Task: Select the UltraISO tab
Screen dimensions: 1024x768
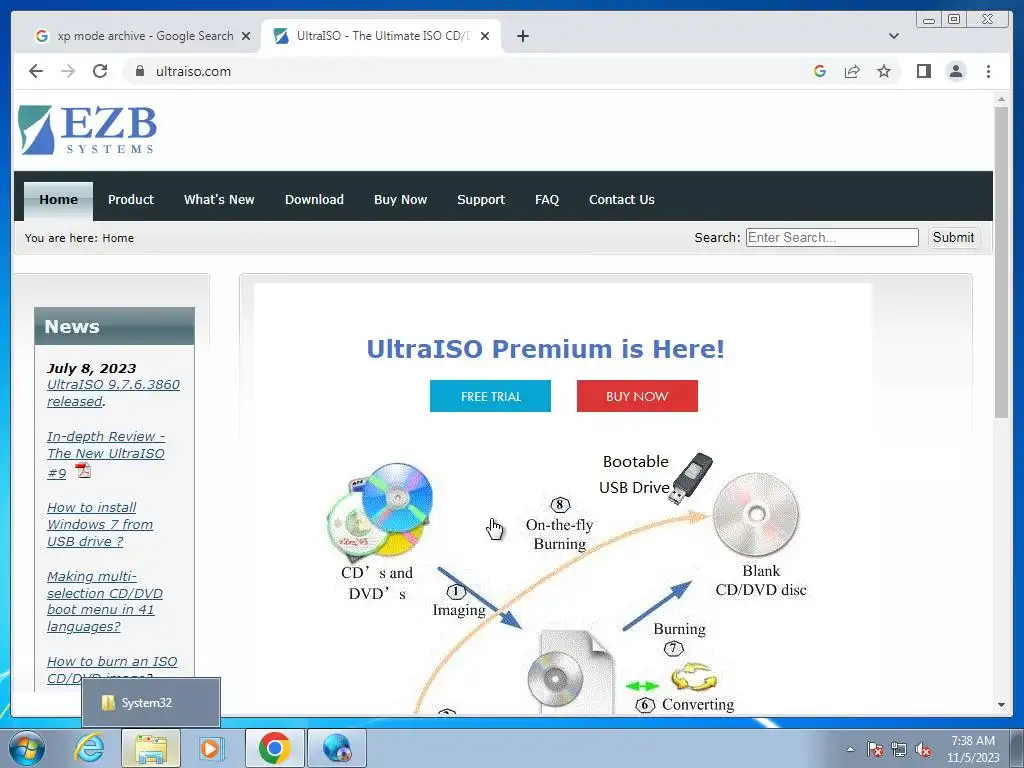Action: point(382,36)
